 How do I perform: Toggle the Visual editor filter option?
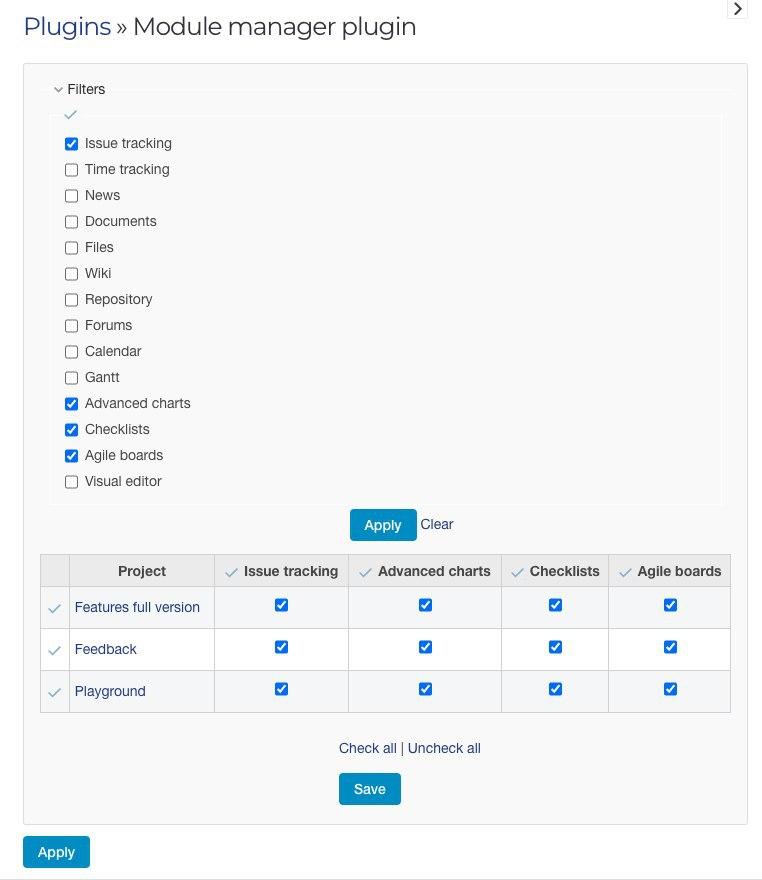tap(71, 481)
